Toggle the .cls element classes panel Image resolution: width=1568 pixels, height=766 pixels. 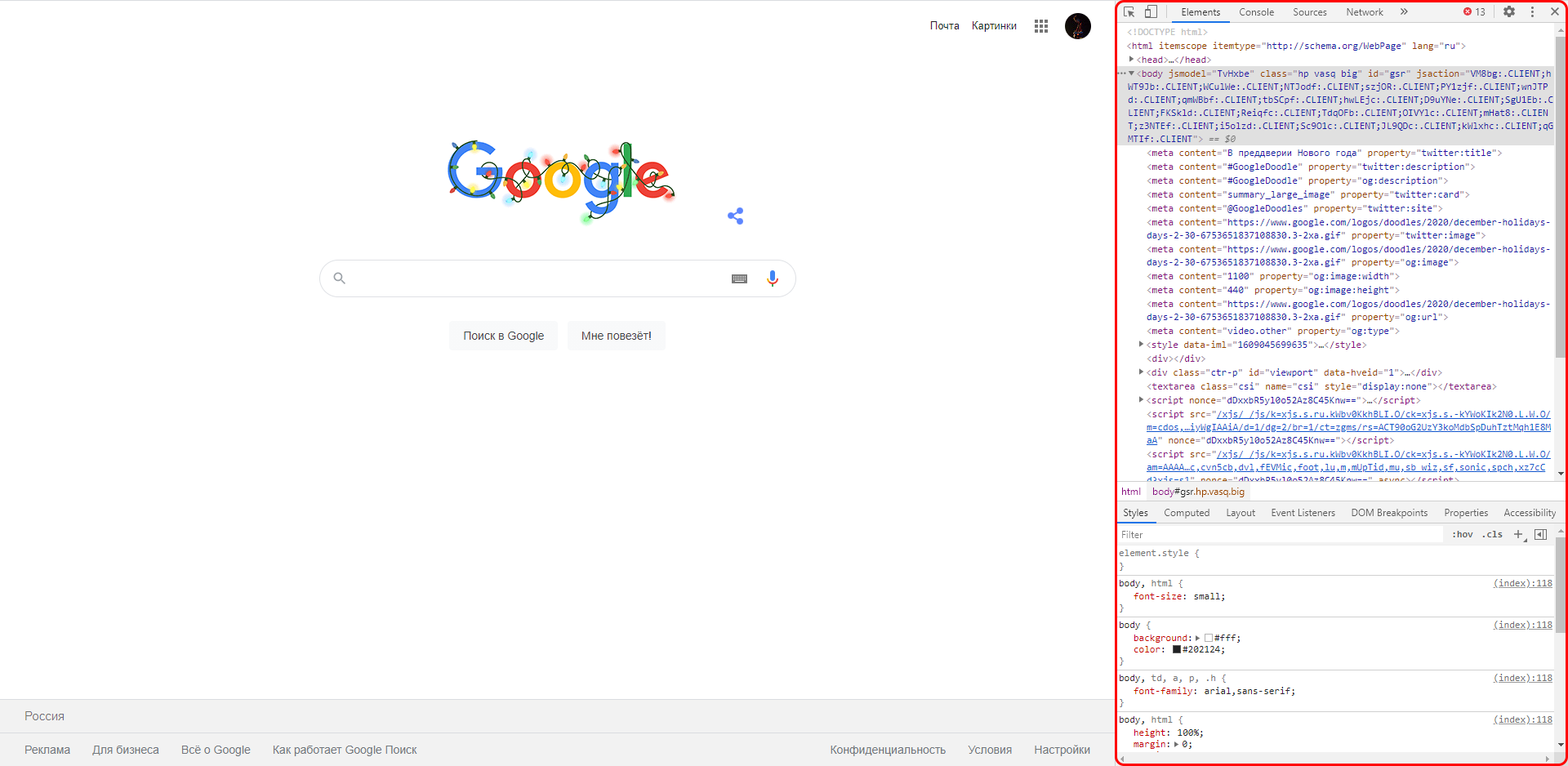pos(1492,534)
